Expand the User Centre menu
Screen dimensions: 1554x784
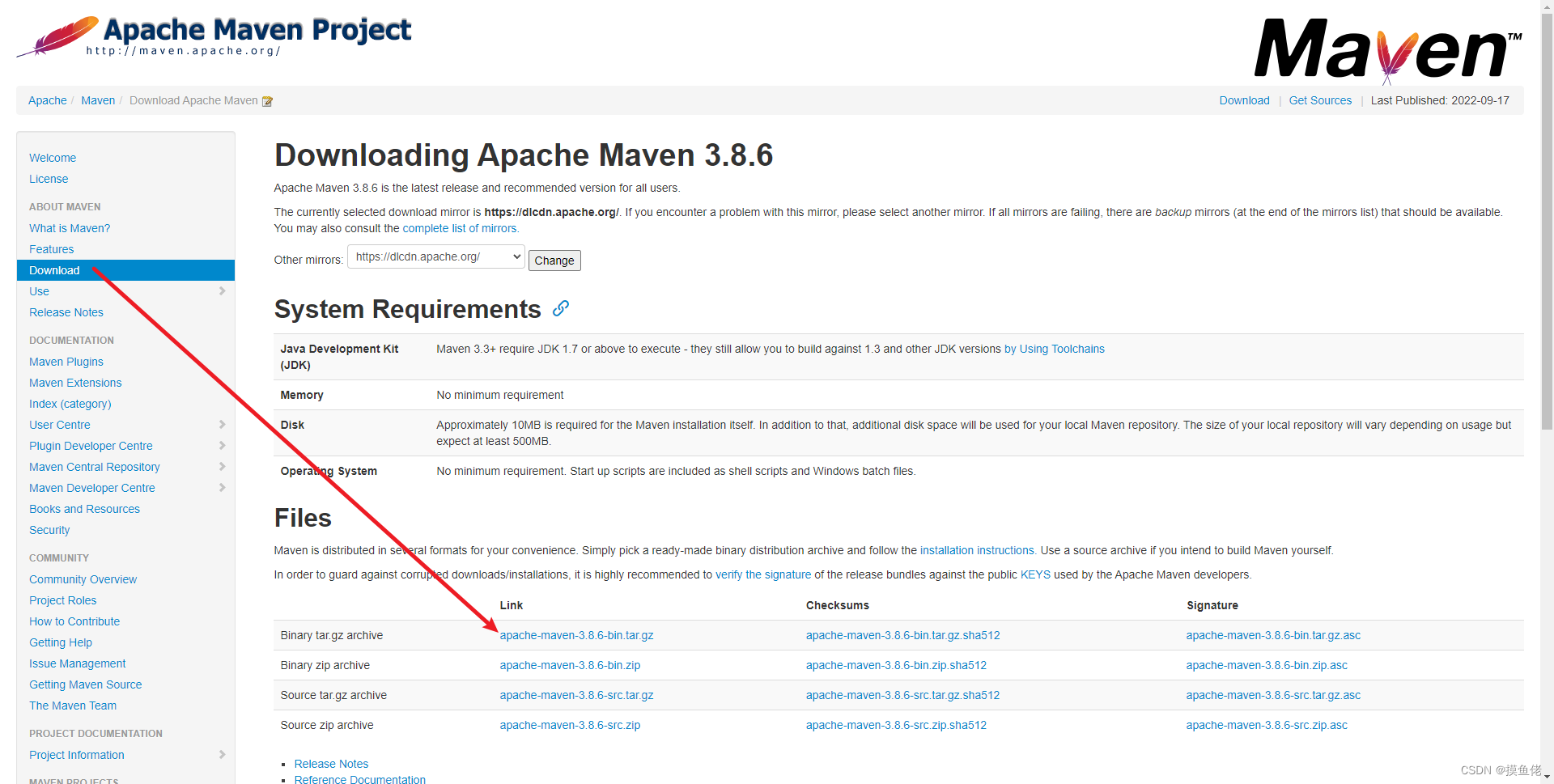[223, 424]
